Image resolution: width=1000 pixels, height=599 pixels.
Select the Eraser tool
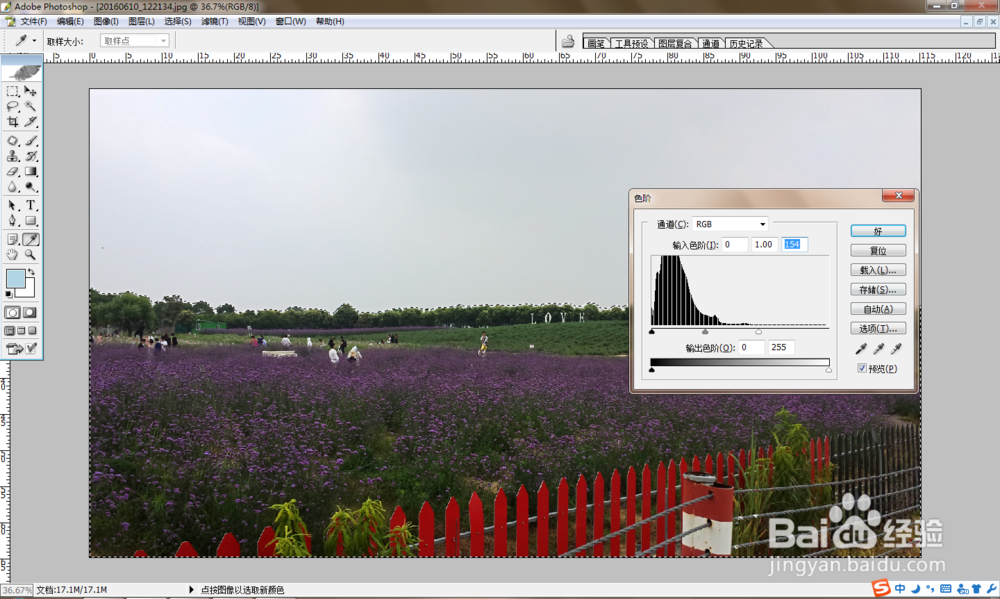click(x=12, y=172)
